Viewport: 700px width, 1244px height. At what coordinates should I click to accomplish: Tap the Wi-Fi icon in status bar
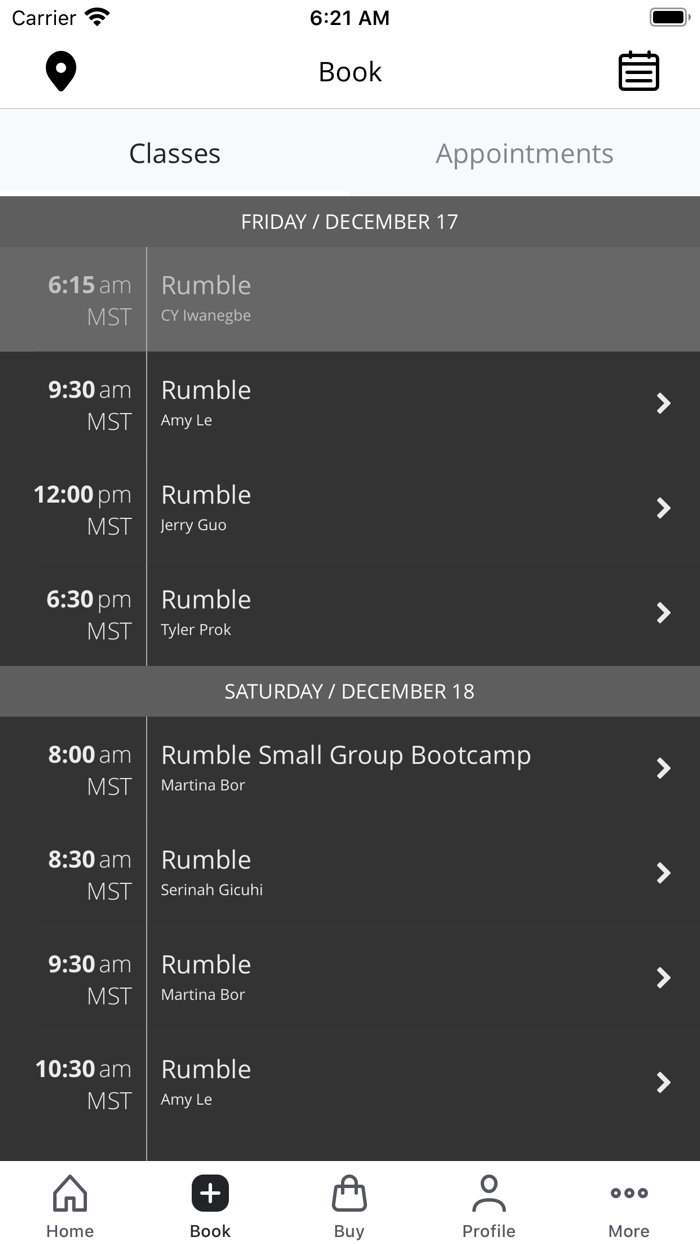(96, 16)
